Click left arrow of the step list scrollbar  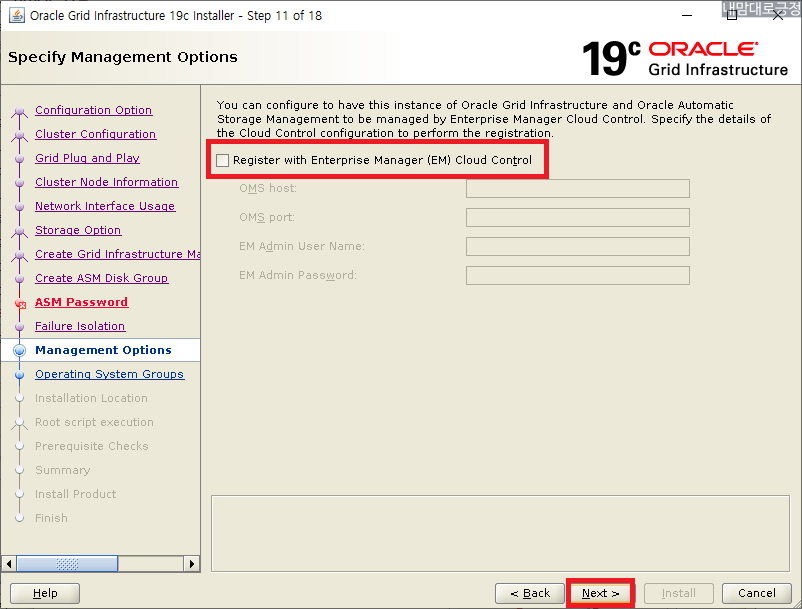point(9,564)
